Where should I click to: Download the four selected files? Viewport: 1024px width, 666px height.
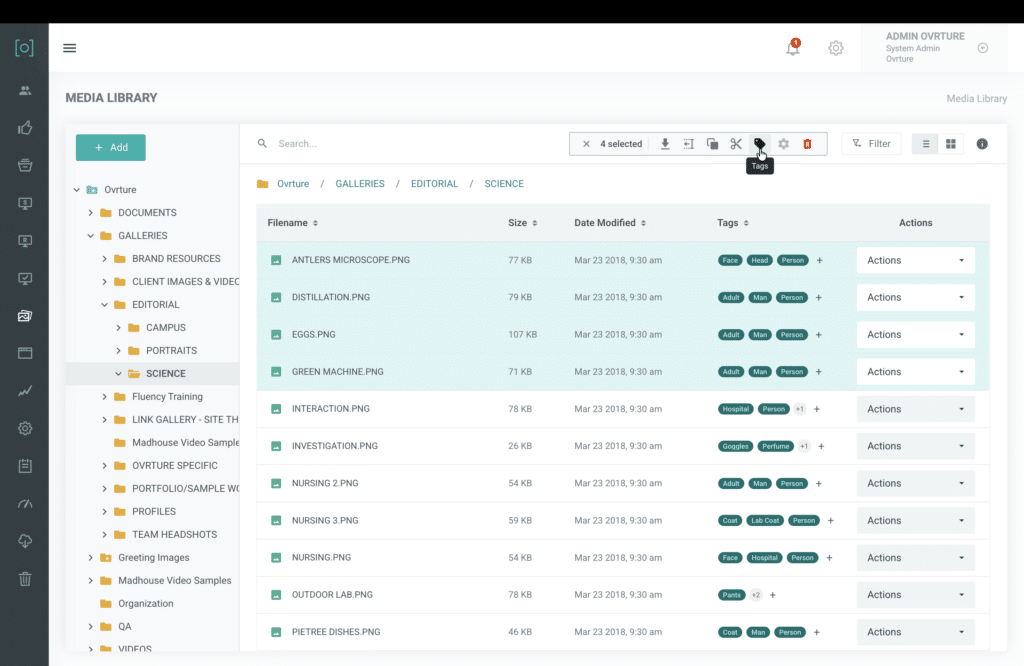(664, 144)
